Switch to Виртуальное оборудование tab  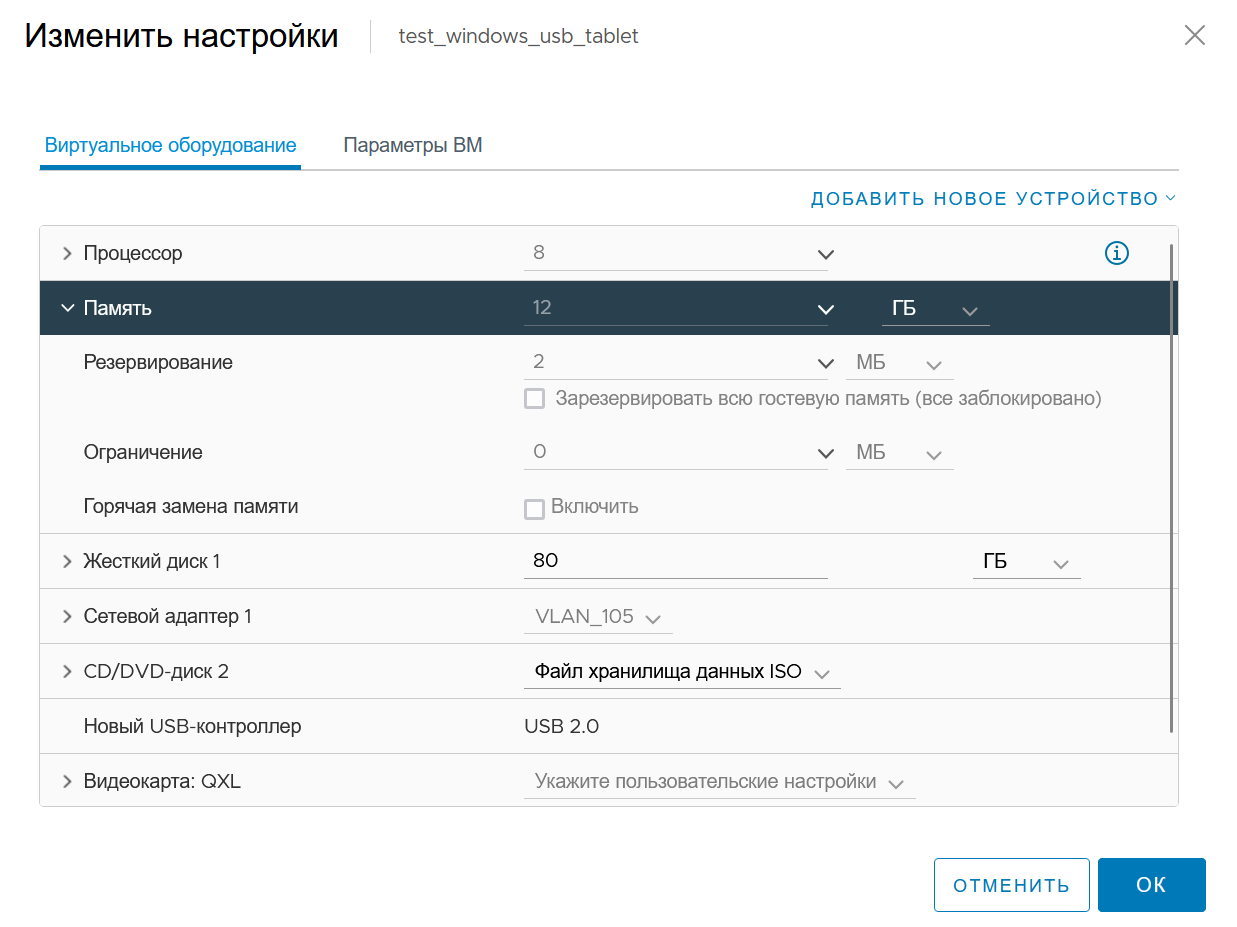170,145
